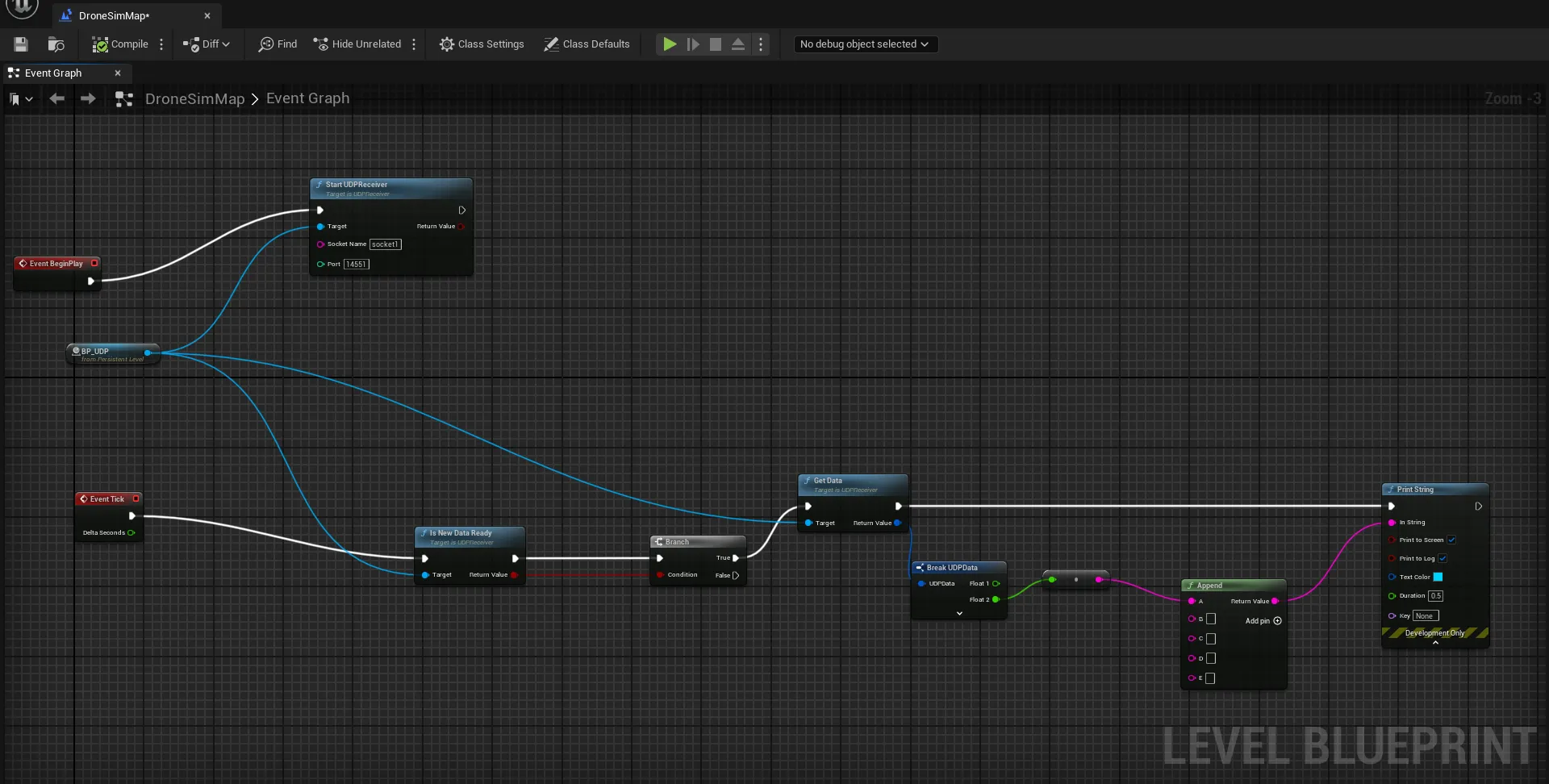Navigate forward with the right arrow icon
The width and height of the screenshot is (1549, 784).
click(88, 98)
